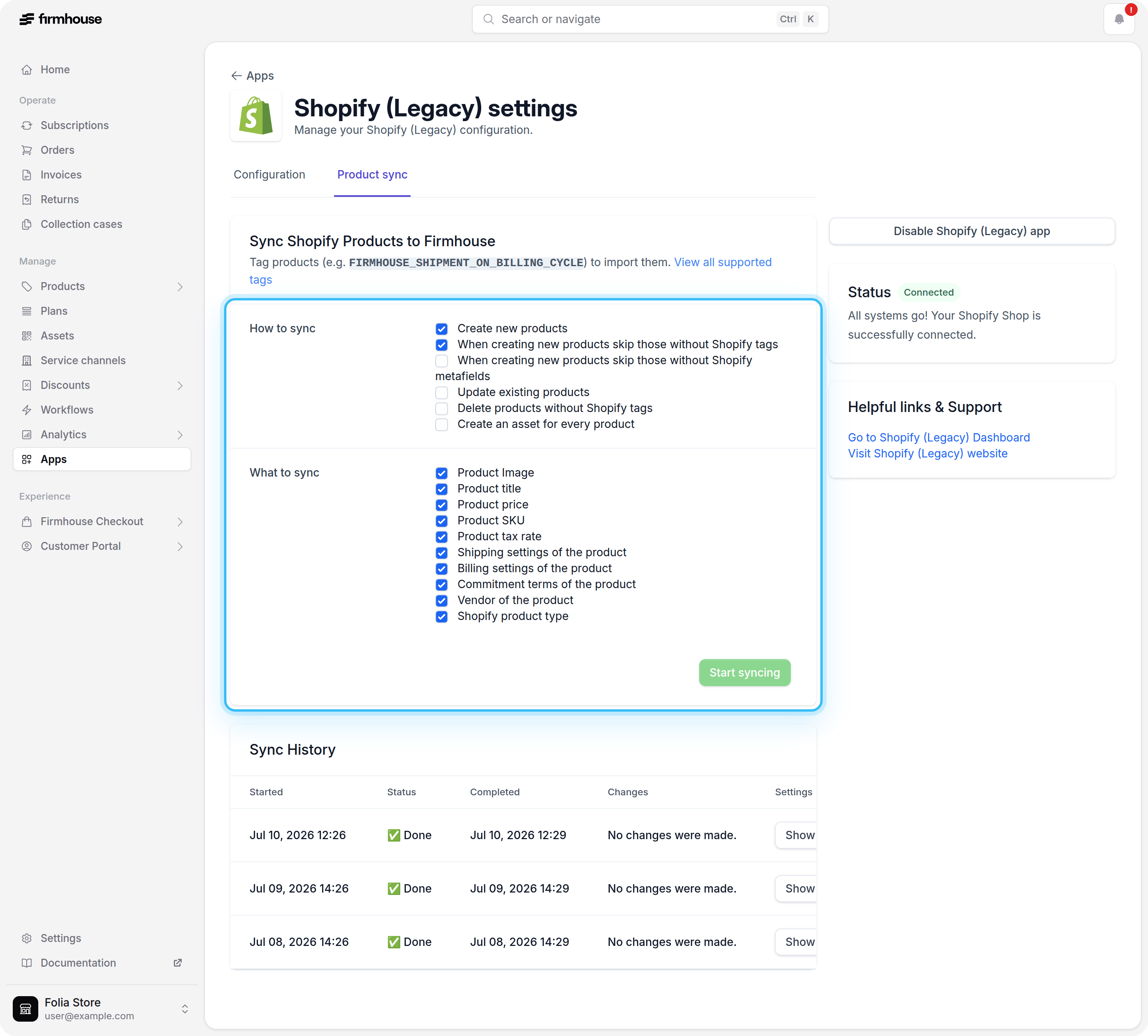Screen dimensions: 1148x1036
Task: Uncheck Vendor of the product
Action: [441, 600]
